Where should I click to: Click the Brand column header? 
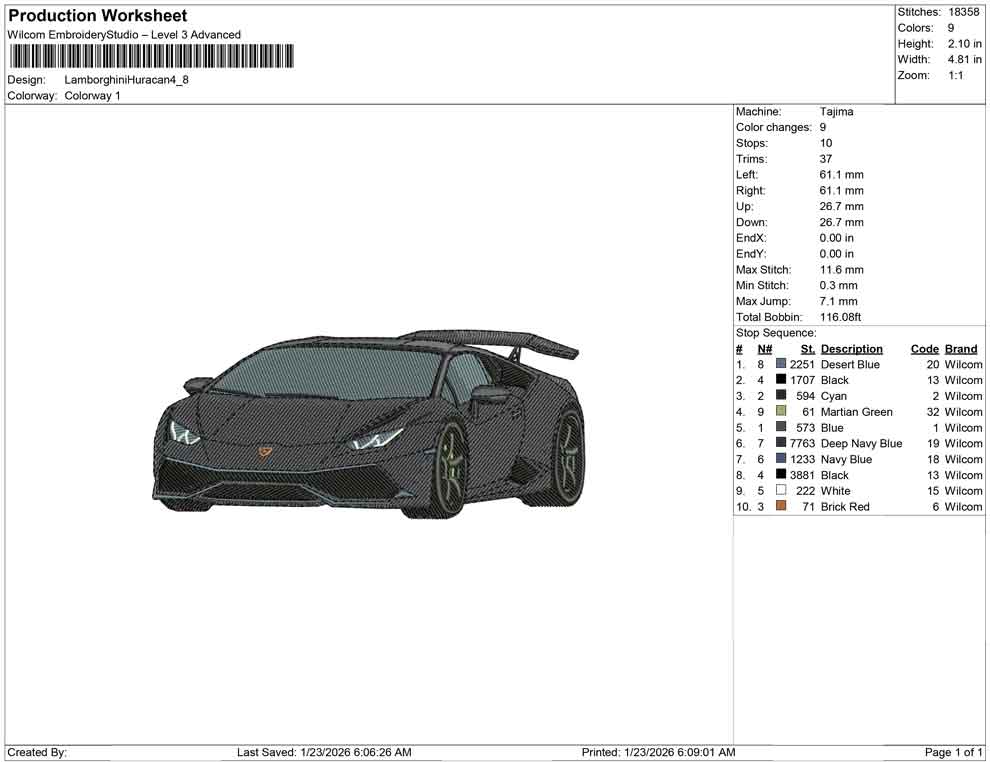coord(960,348)
